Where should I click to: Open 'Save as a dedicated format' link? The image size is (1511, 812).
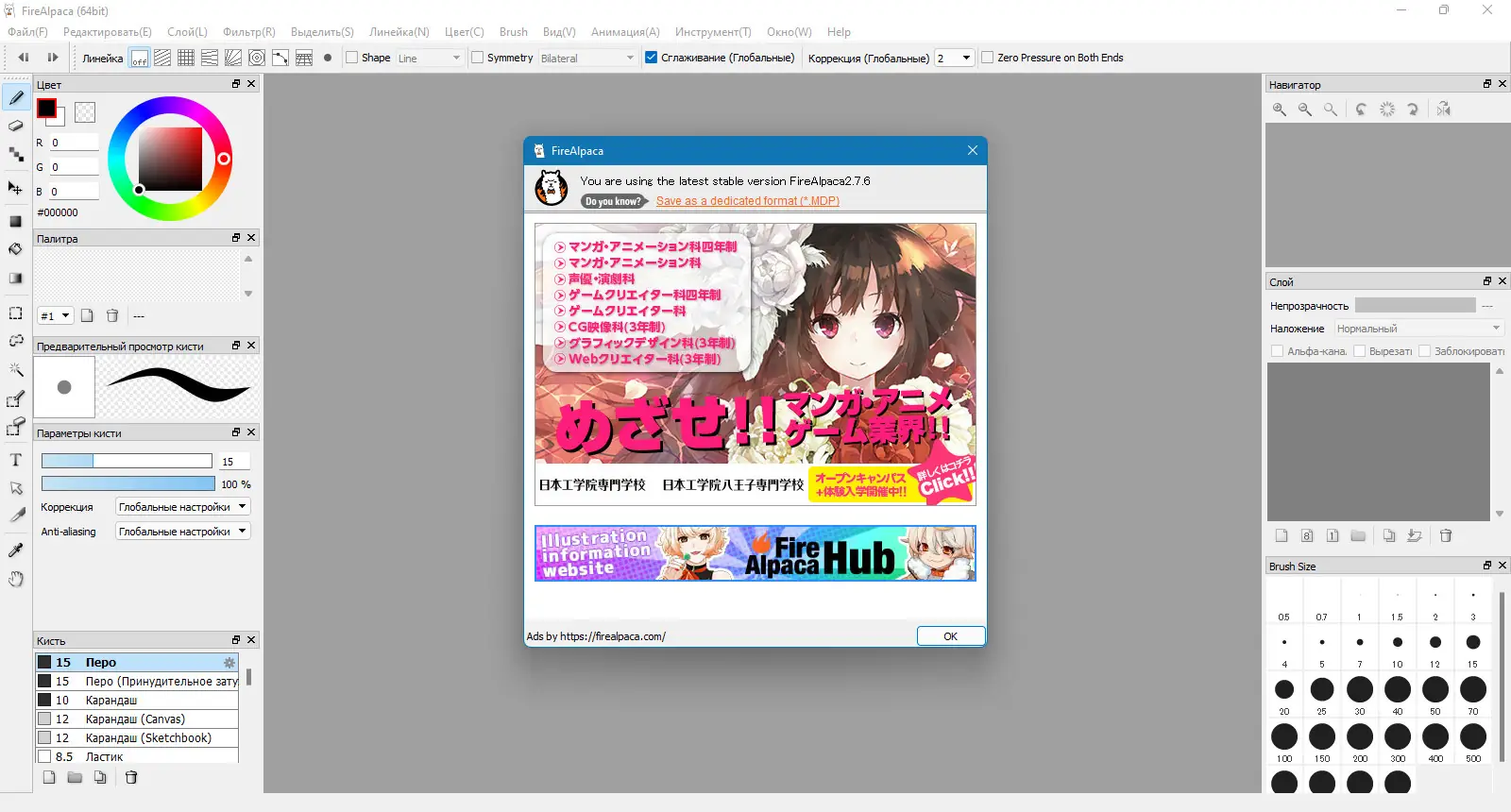(x=748, y=201)
